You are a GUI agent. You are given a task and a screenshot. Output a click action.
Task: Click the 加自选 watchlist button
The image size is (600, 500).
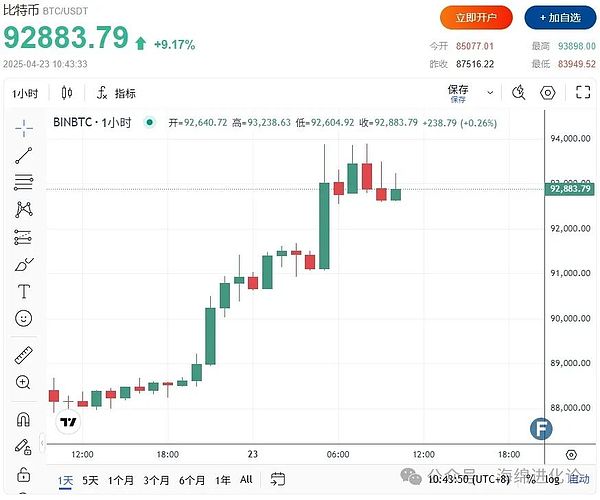pyautogui.click(x=557, y=18)
